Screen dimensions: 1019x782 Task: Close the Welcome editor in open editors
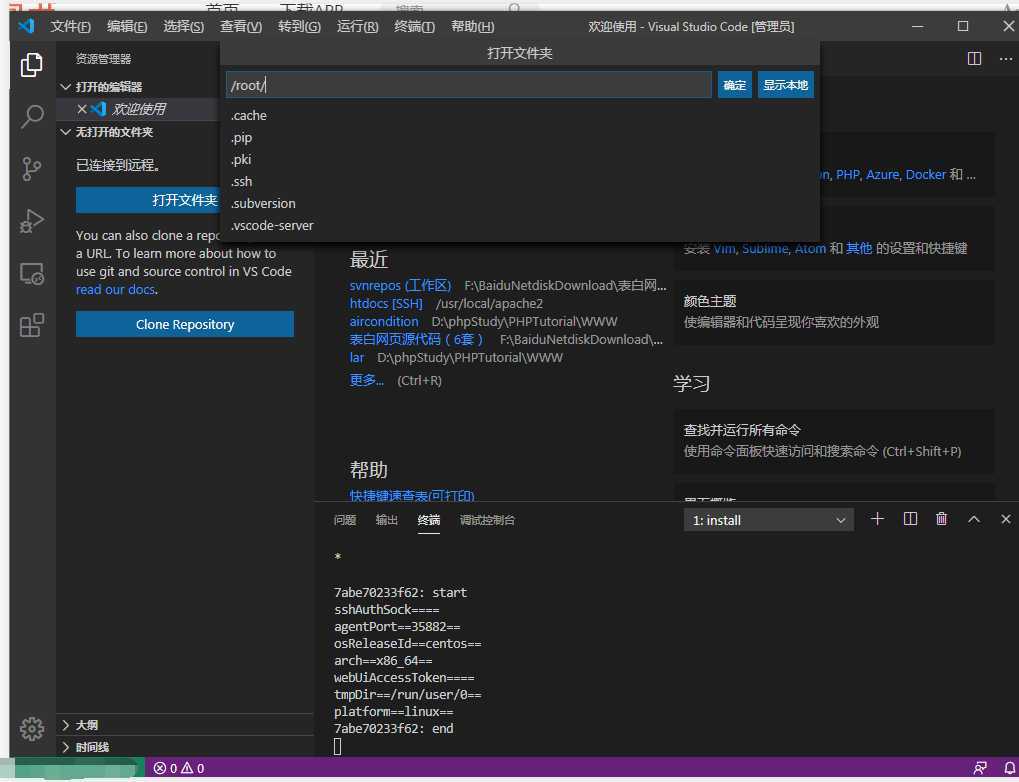coord(82,109)
